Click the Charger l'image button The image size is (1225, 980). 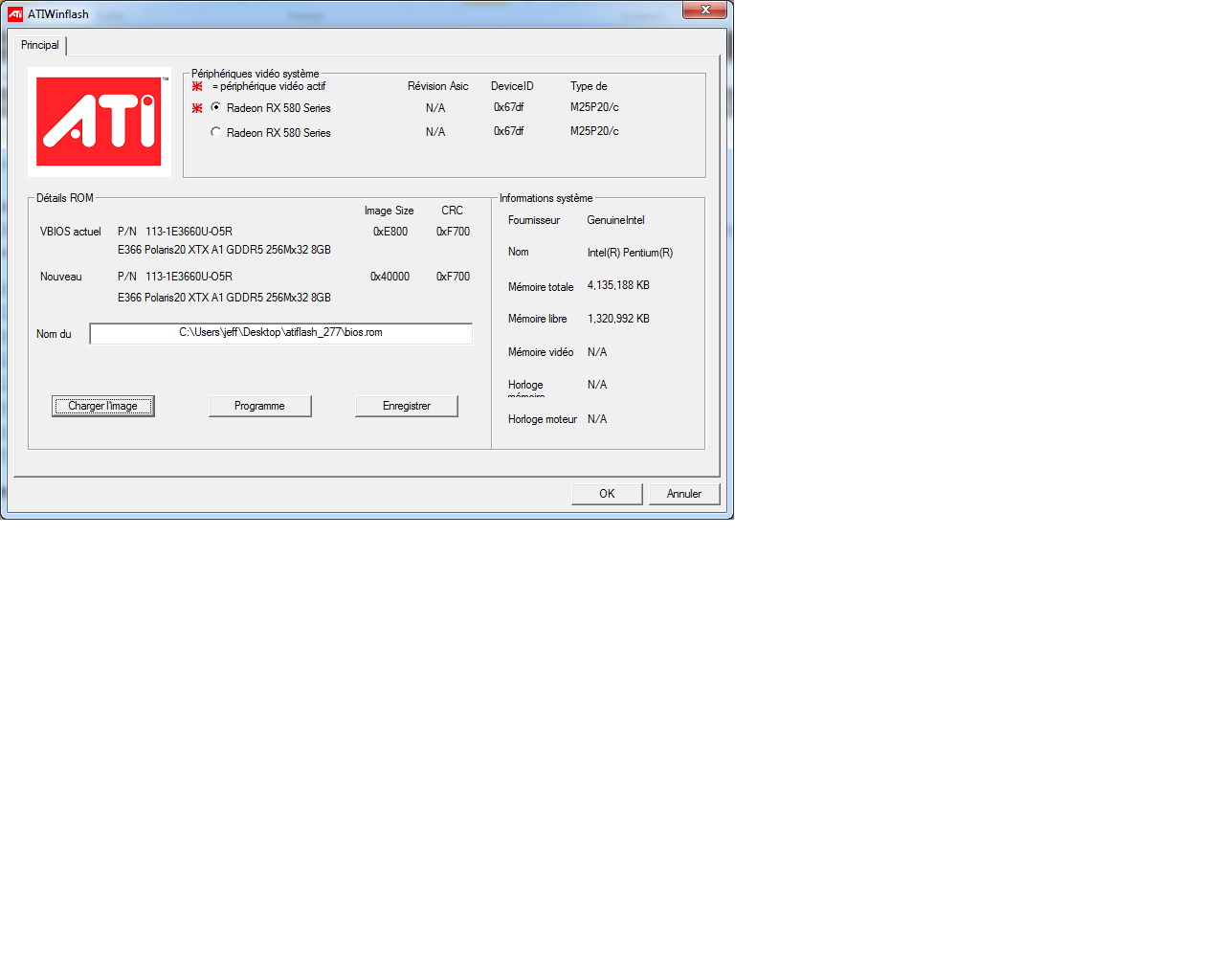coord(103,406)
